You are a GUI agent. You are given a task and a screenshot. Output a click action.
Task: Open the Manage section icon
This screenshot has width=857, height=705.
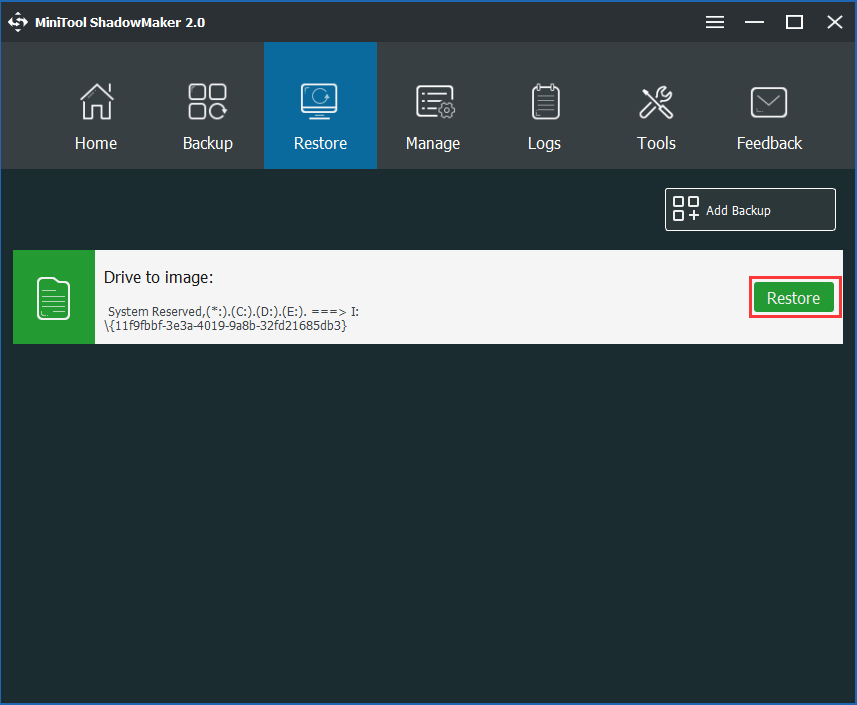[432, 101]
